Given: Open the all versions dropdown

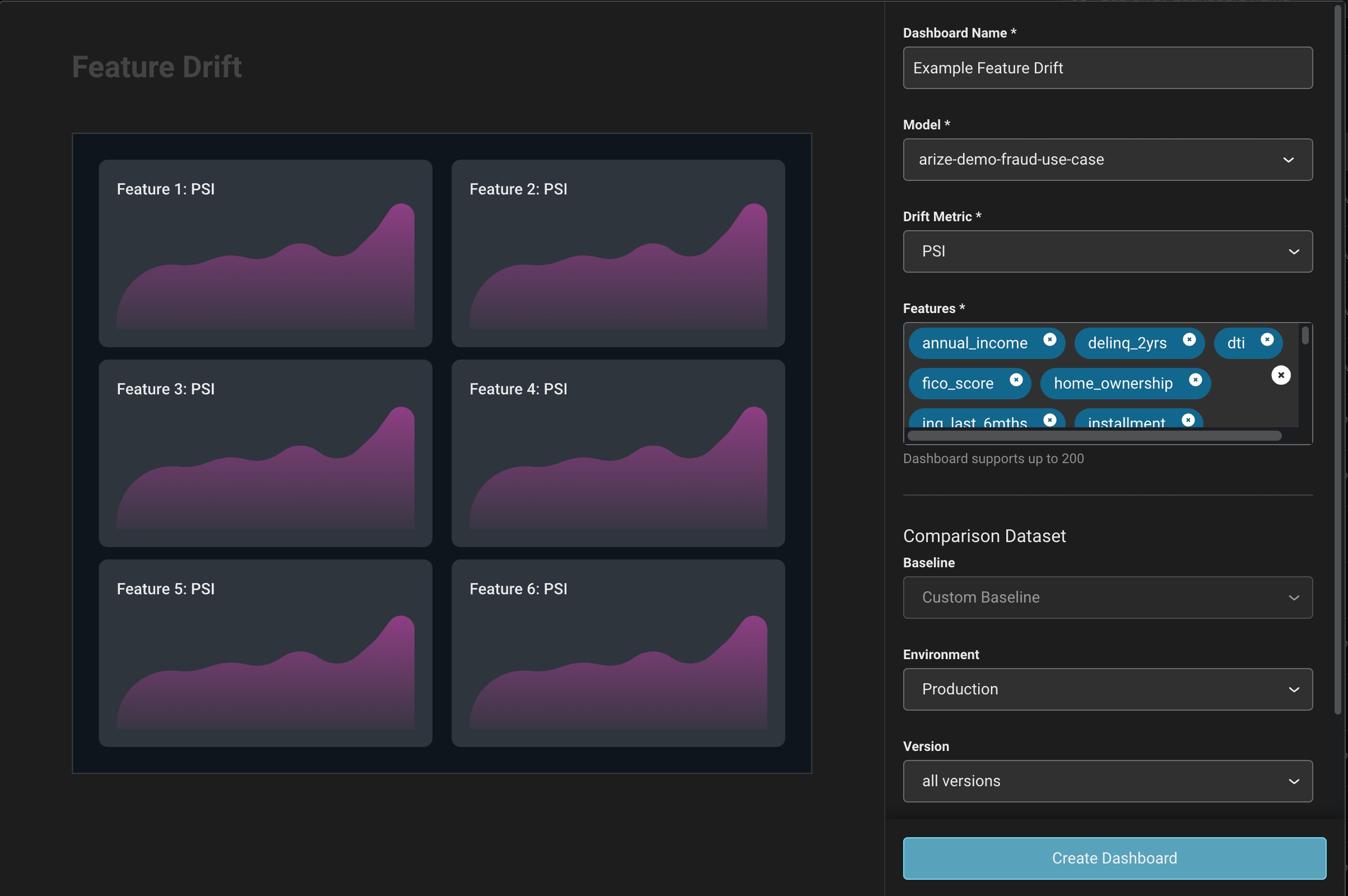Looking at the screenshot, I should (1107, 781).
